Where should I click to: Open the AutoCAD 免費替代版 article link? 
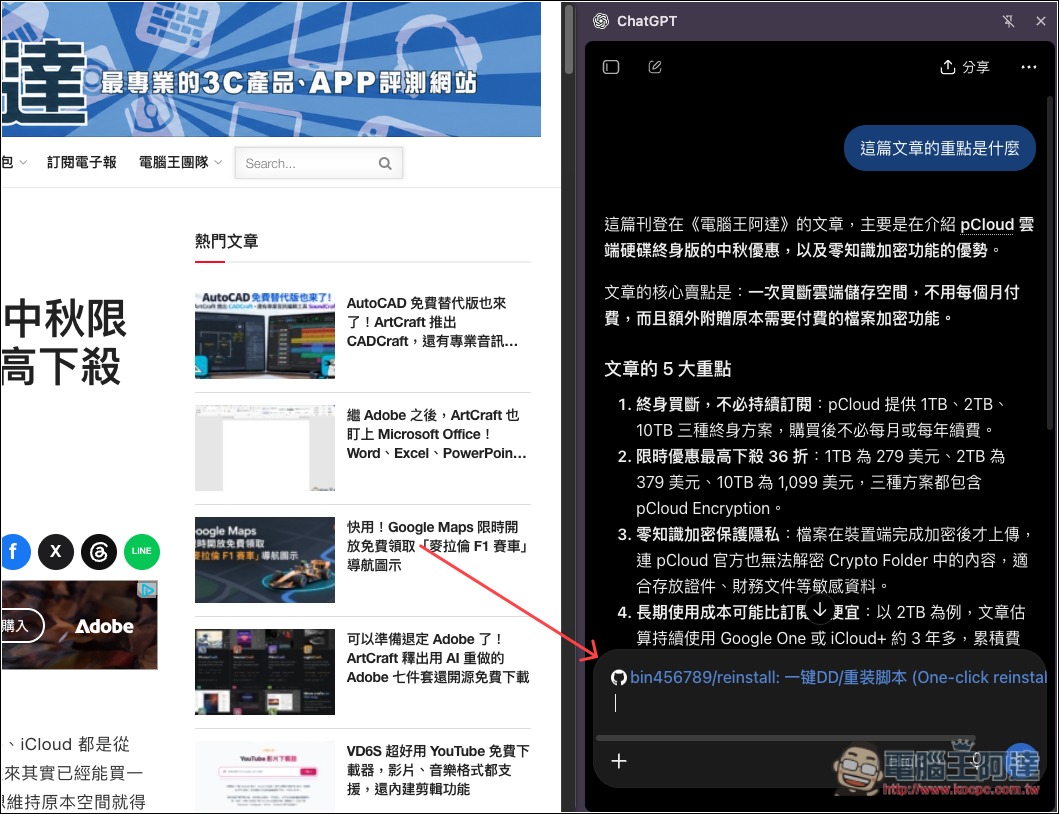pos(433,322)
